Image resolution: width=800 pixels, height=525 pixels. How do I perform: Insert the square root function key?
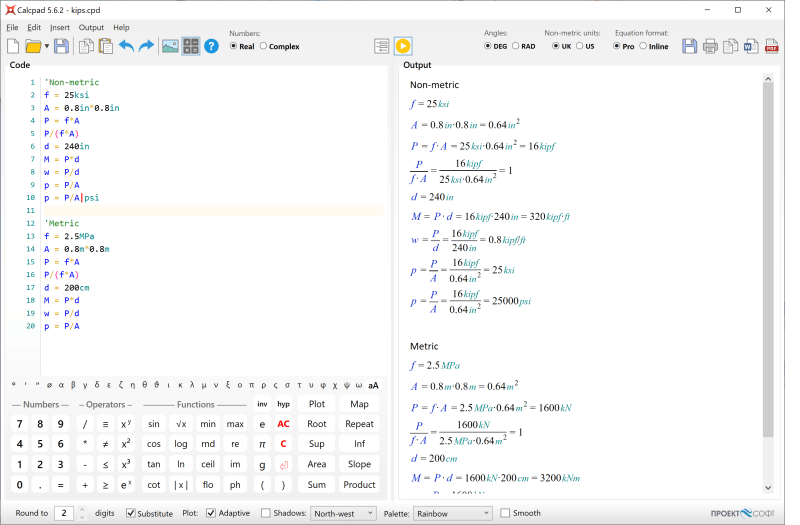[x=181, y=424]
